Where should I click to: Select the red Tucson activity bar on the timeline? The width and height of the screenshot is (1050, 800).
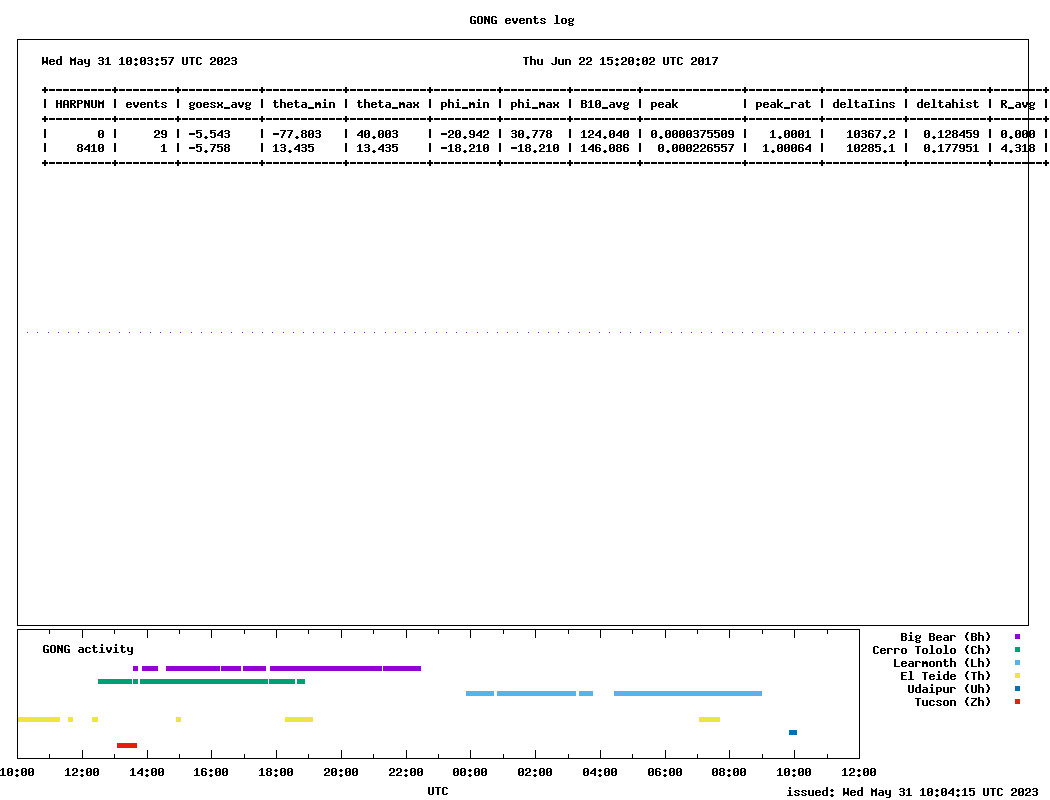click(x=127, y=745)
